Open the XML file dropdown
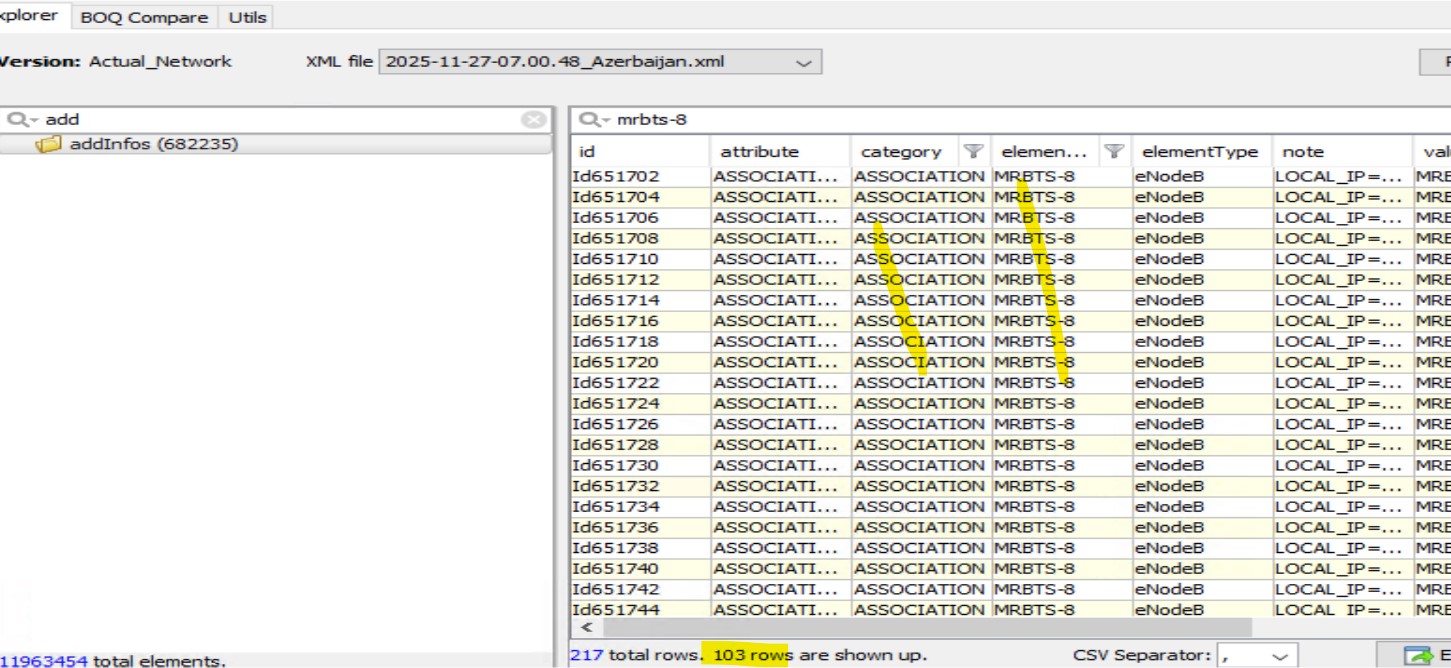This screenshot has height=668, width=1451. point(803,62)
